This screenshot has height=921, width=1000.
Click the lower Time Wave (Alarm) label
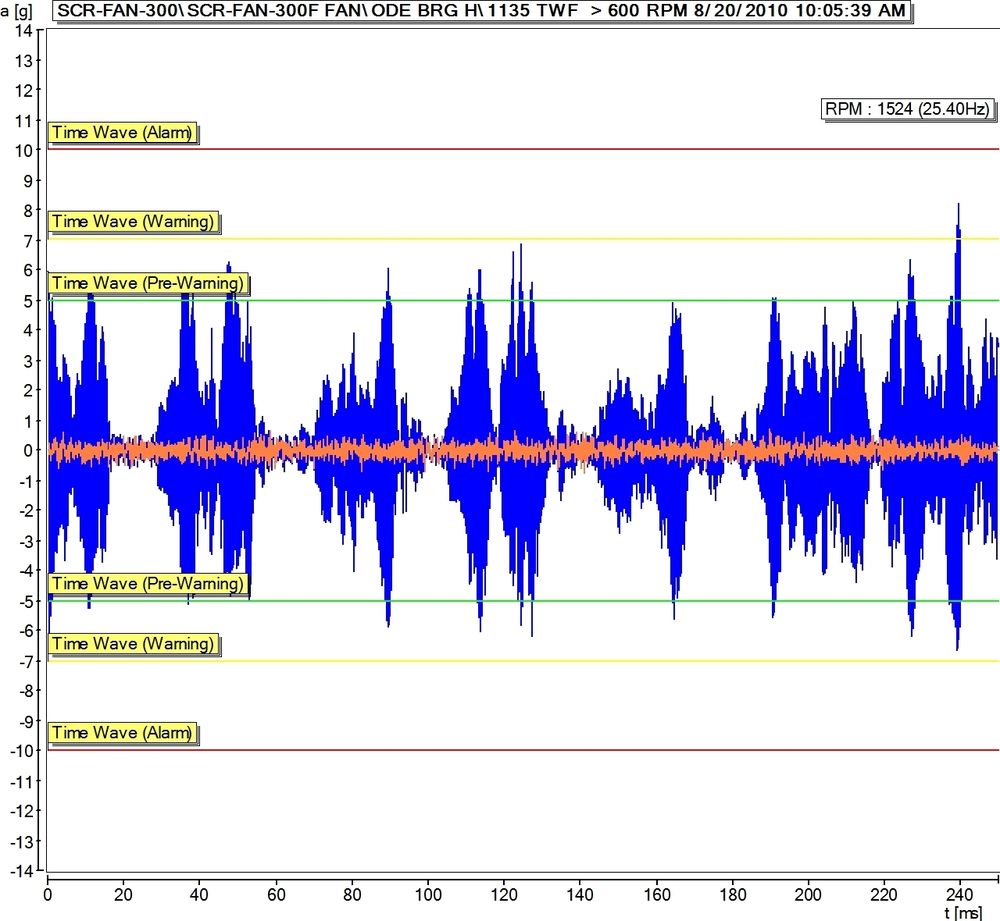point(123,733)
